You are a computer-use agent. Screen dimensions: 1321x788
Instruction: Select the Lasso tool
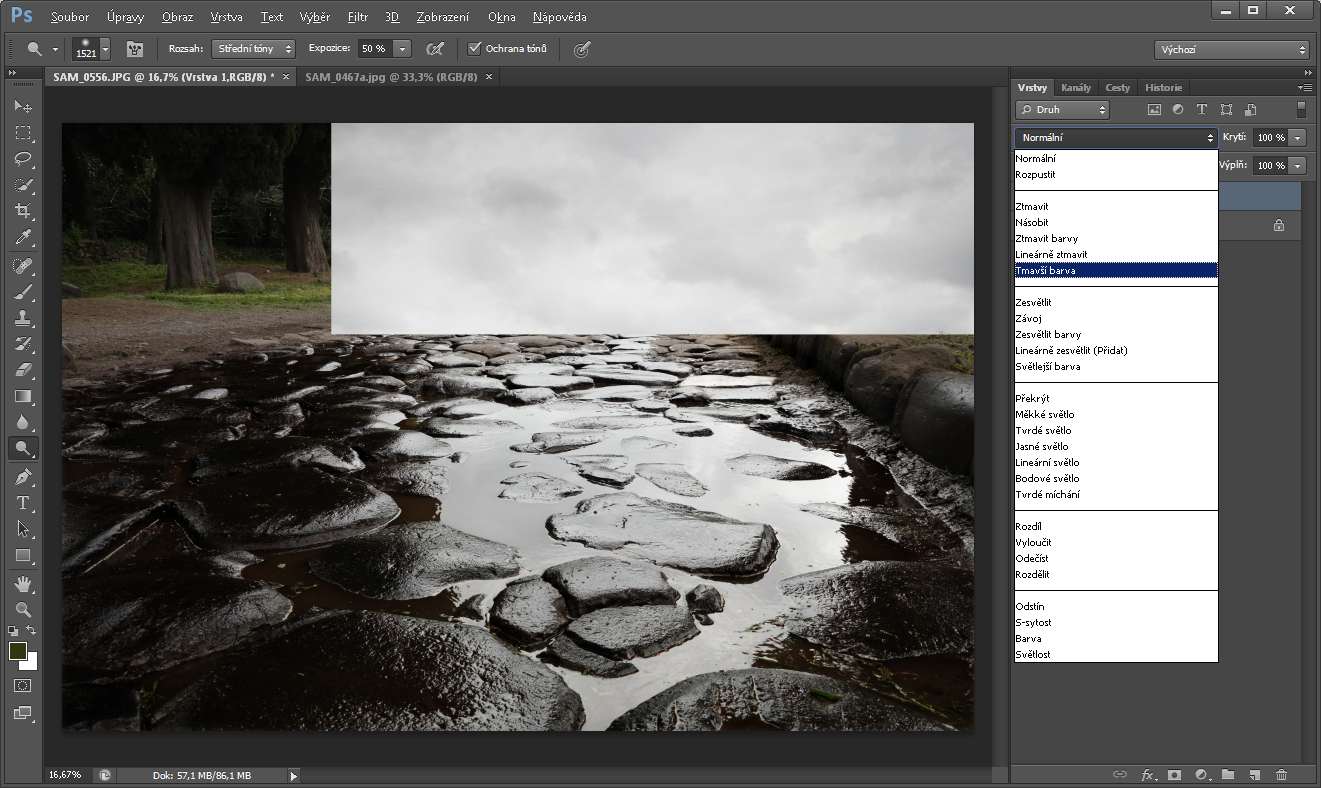23,159
